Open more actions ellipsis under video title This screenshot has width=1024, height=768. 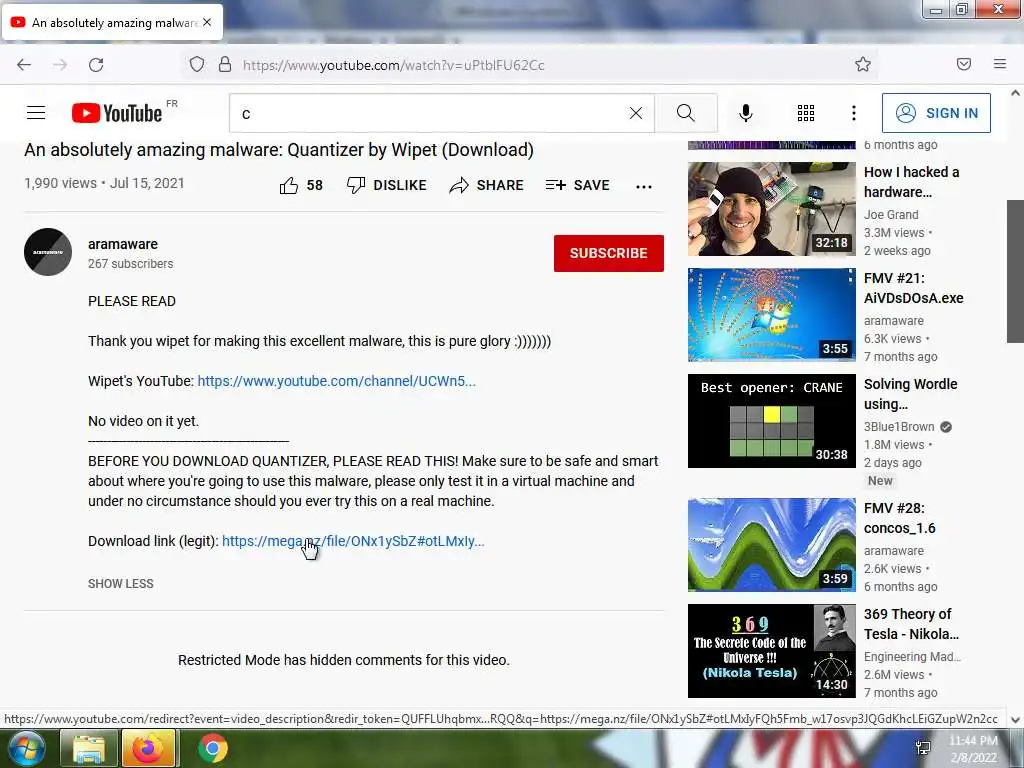coord(644,187)
